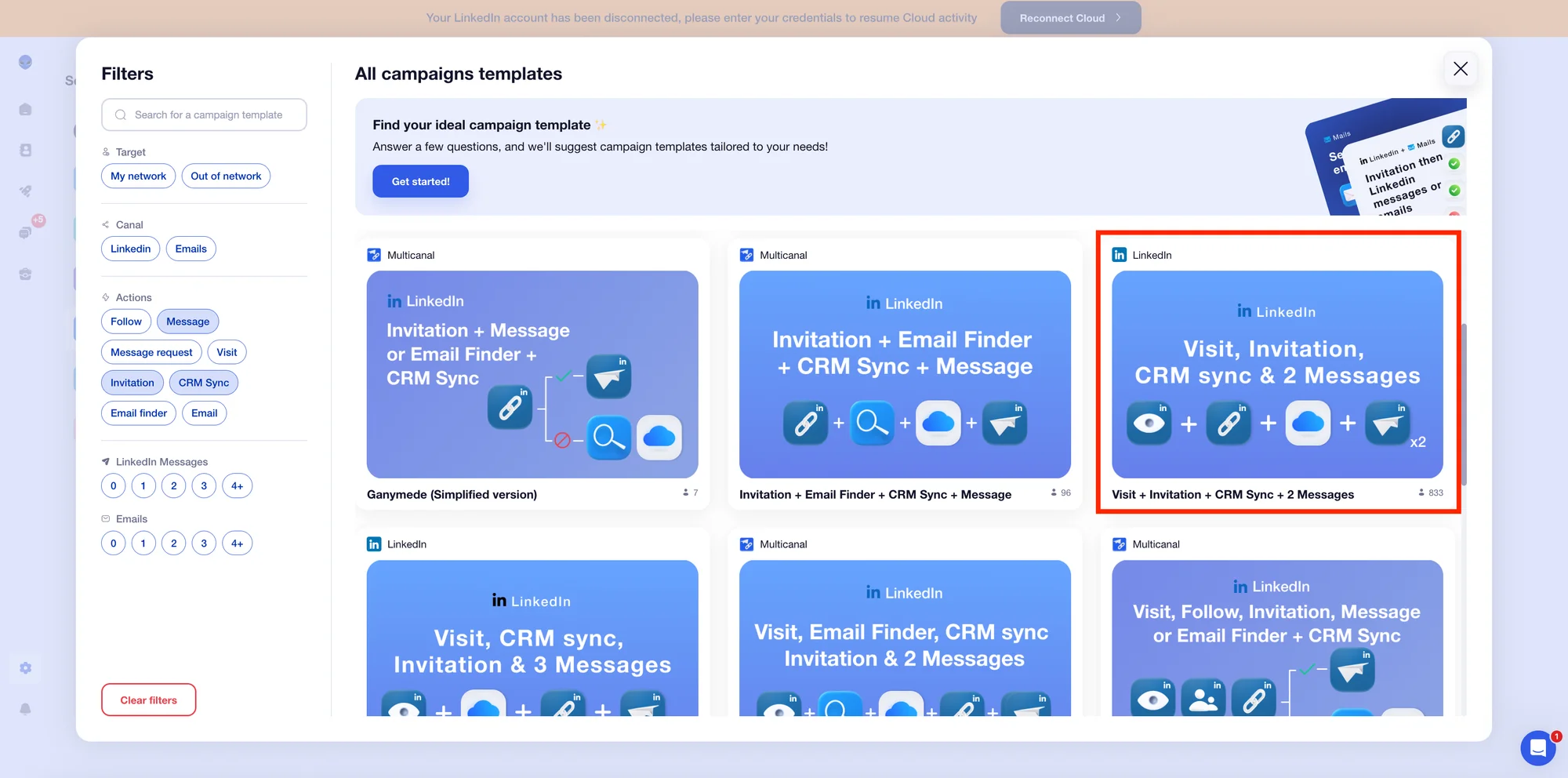Select 0 Emails filter
Image resolution: width=1568 pixels, height=778 pixels.
point(113,544)
